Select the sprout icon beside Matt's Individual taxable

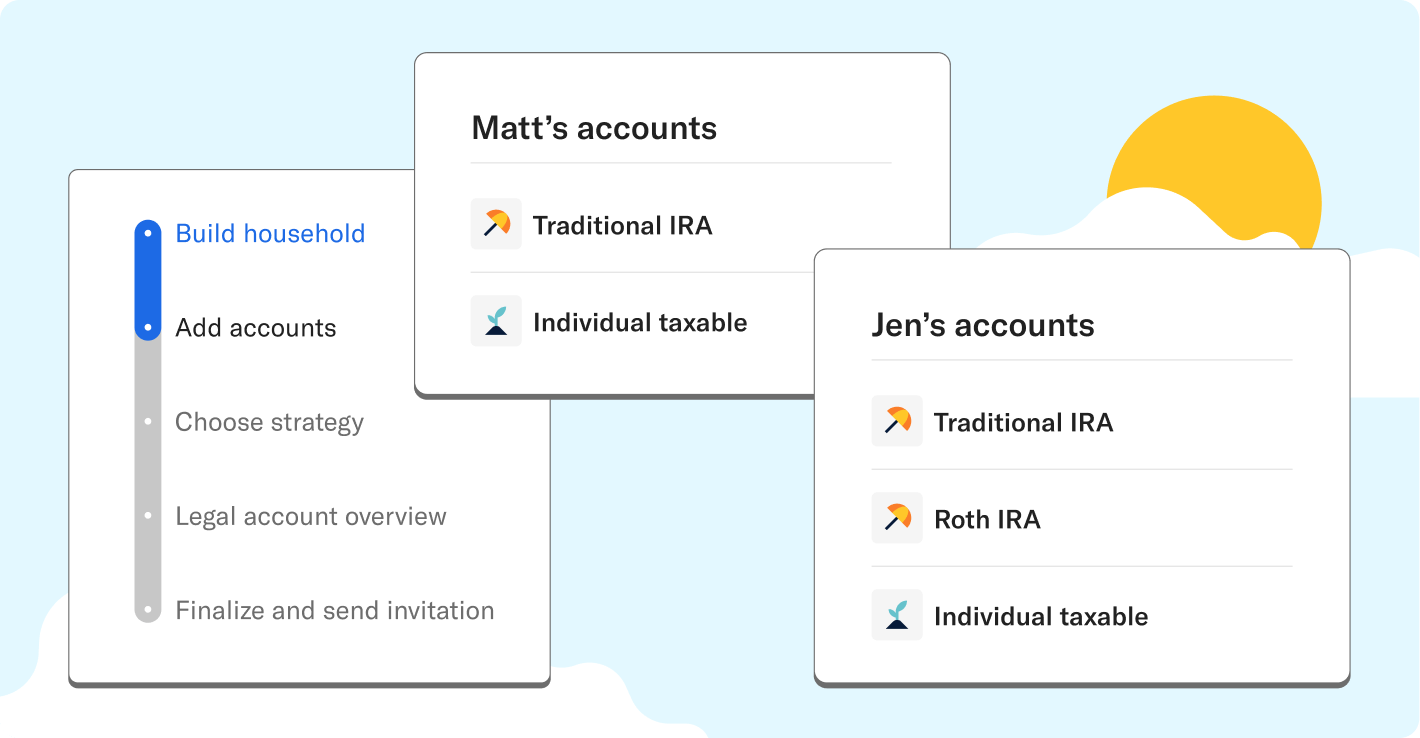tap(496, 321)
